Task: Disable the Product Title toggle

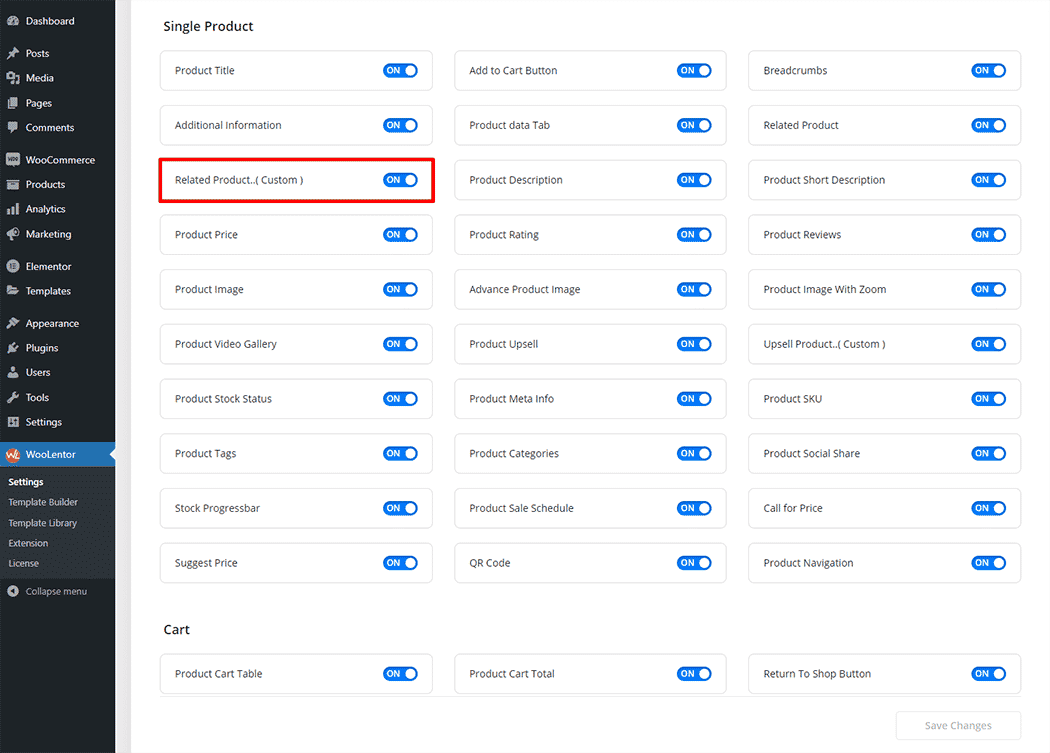Action: (400, 71)
